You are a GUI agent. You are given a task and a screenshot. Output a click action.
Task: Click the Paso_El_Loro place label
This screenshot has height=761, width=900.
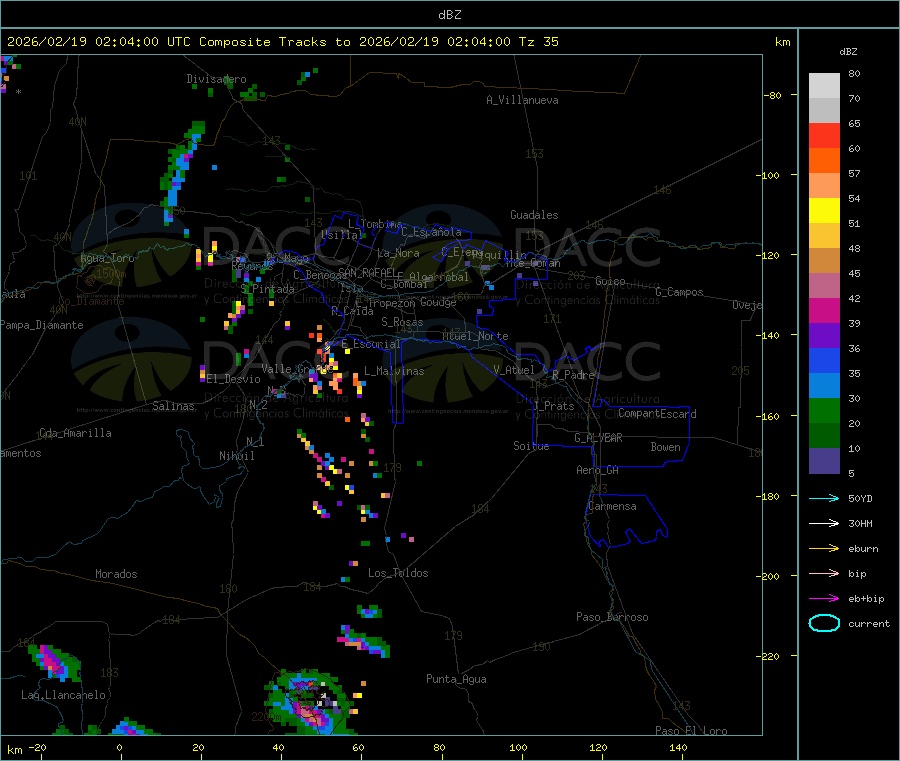pyautogui.click(x=692, y=731)
